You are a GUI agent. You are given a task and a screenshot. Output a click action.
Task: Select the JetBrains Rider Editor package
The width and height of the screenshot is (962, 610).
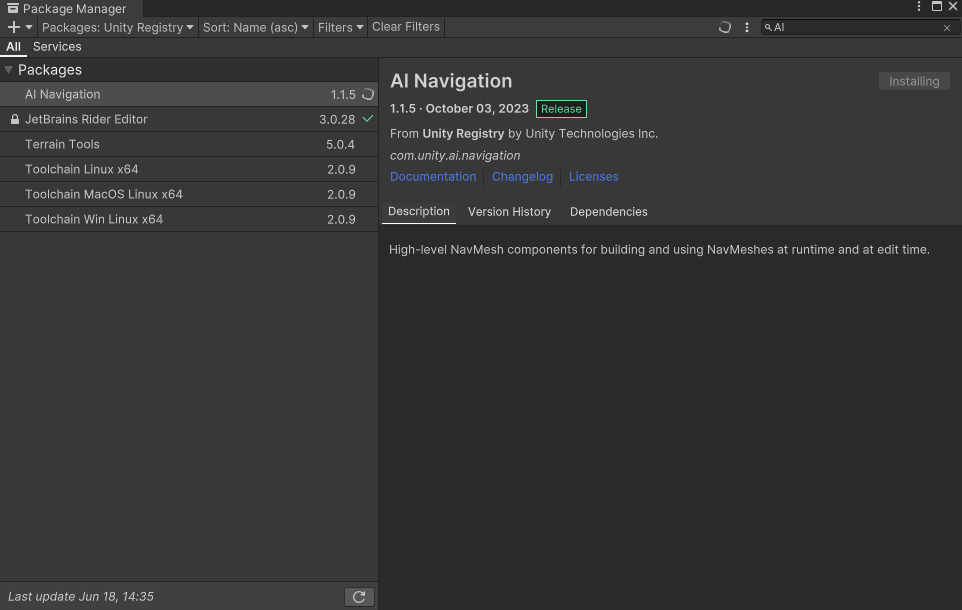click(x=189, y=120)
